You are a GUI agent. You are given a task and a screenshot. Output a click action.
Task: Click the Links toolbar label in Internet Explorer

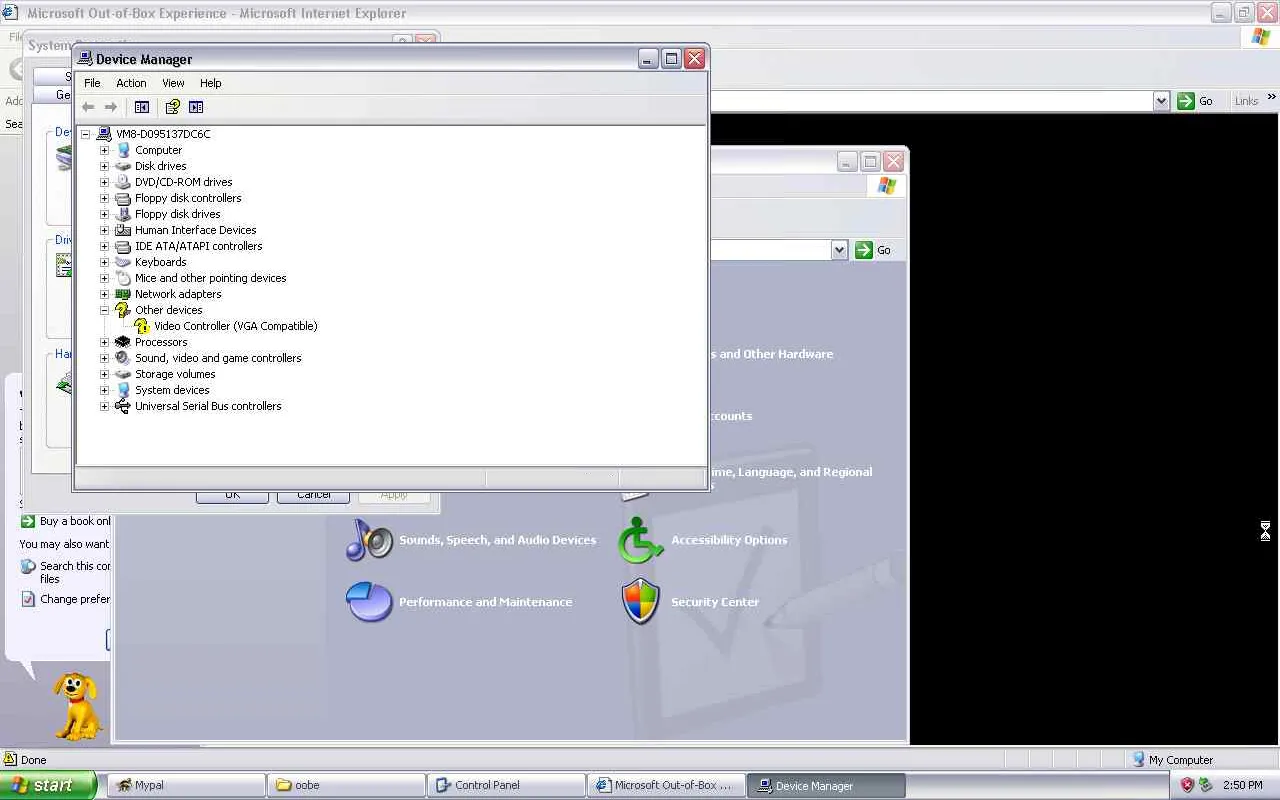point(1246,101)
